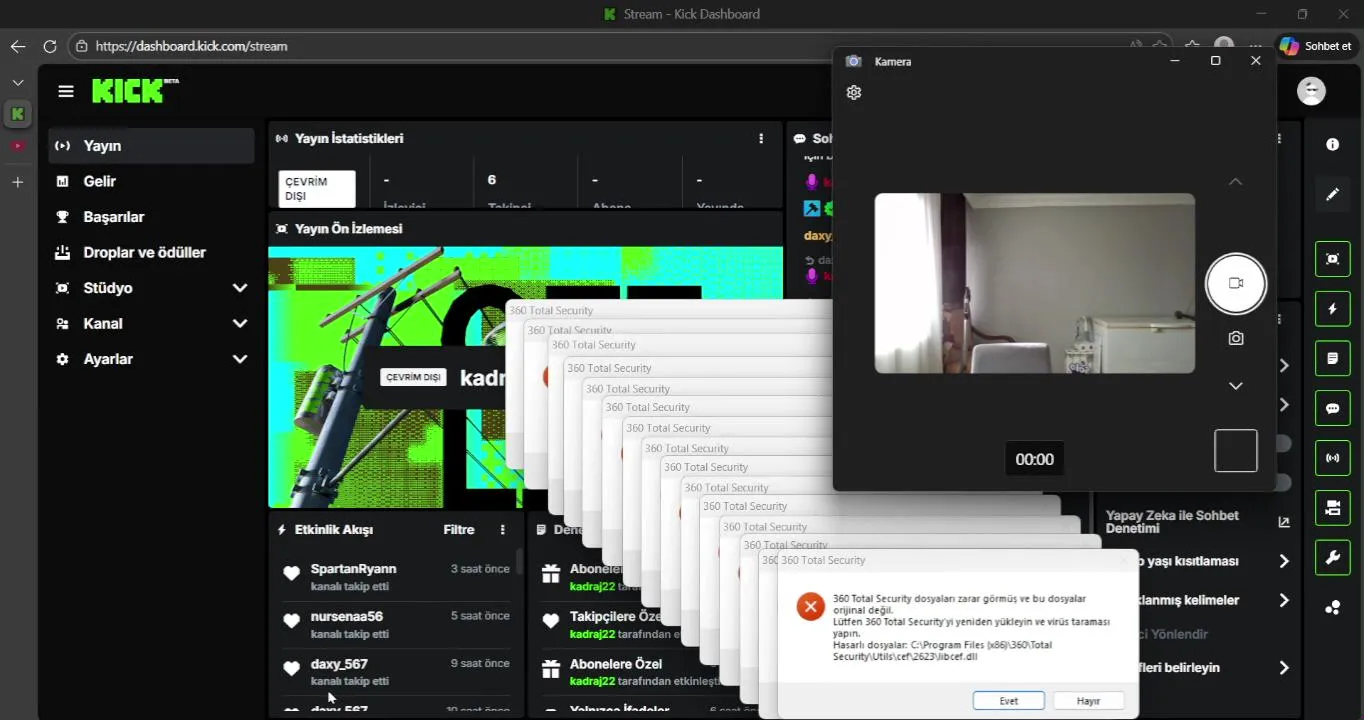This screenshot has width=1364, height=720.
Task: Collapse the vertical tabs chevron
Action: [17, 82]
